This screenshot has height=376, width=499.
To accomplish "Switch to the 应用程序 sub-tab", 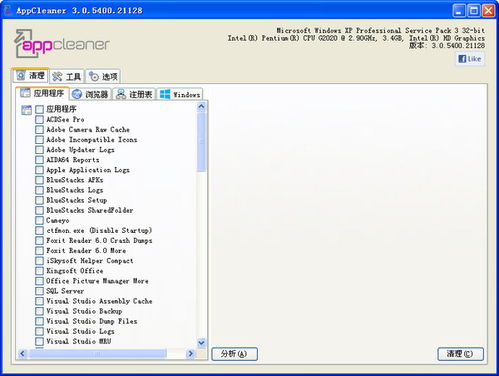I will pos(42,93).
